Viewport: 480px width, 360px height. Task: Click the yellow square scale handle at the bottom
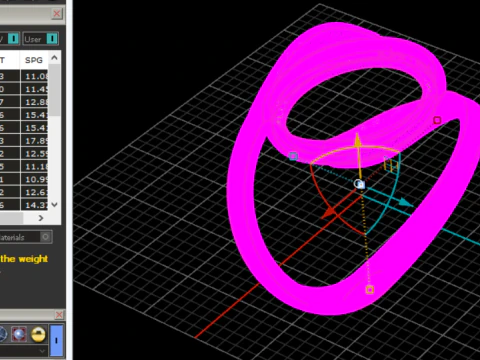tap(369, 289)
